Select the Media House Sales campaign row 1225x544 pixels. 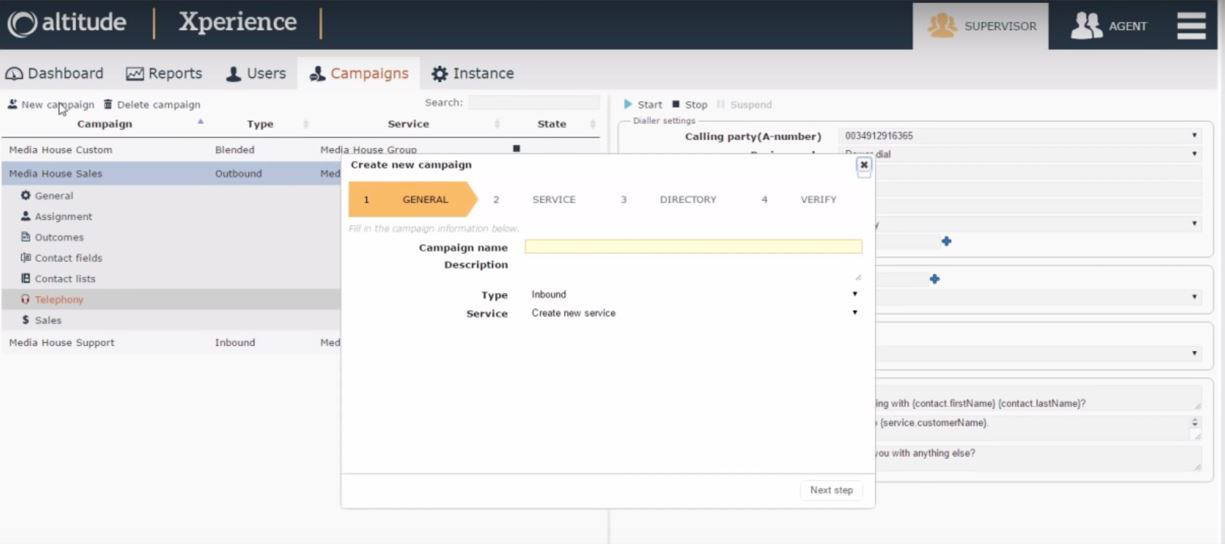click(170, 173)
